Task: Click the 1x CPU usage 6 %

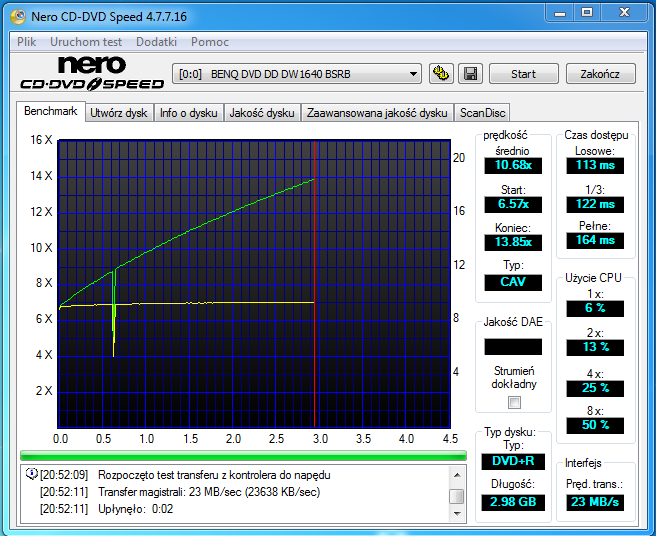Action: point(595,308)
